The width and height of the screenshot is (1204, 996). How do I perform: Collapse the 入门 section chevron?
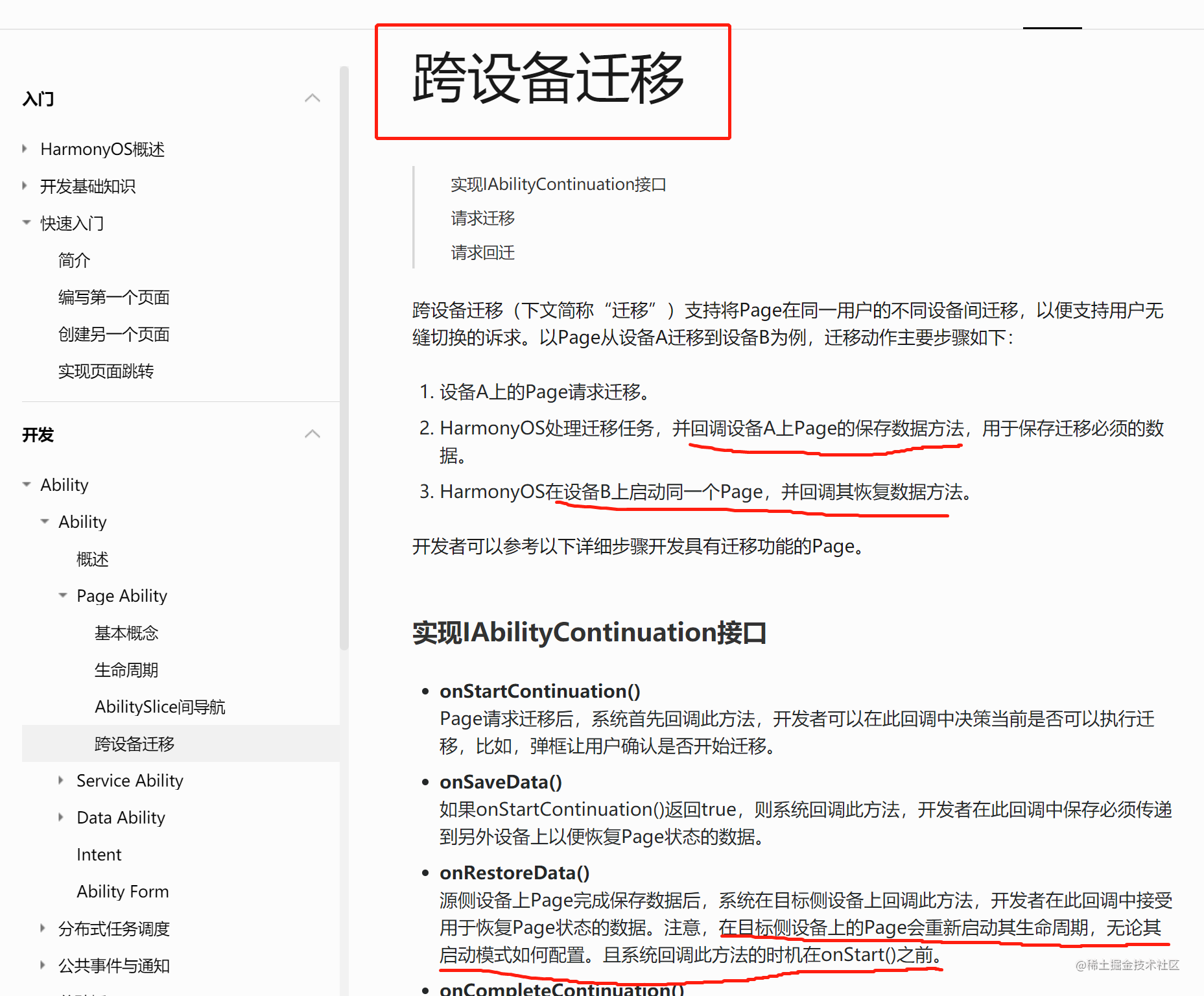[x=313, y=98]
